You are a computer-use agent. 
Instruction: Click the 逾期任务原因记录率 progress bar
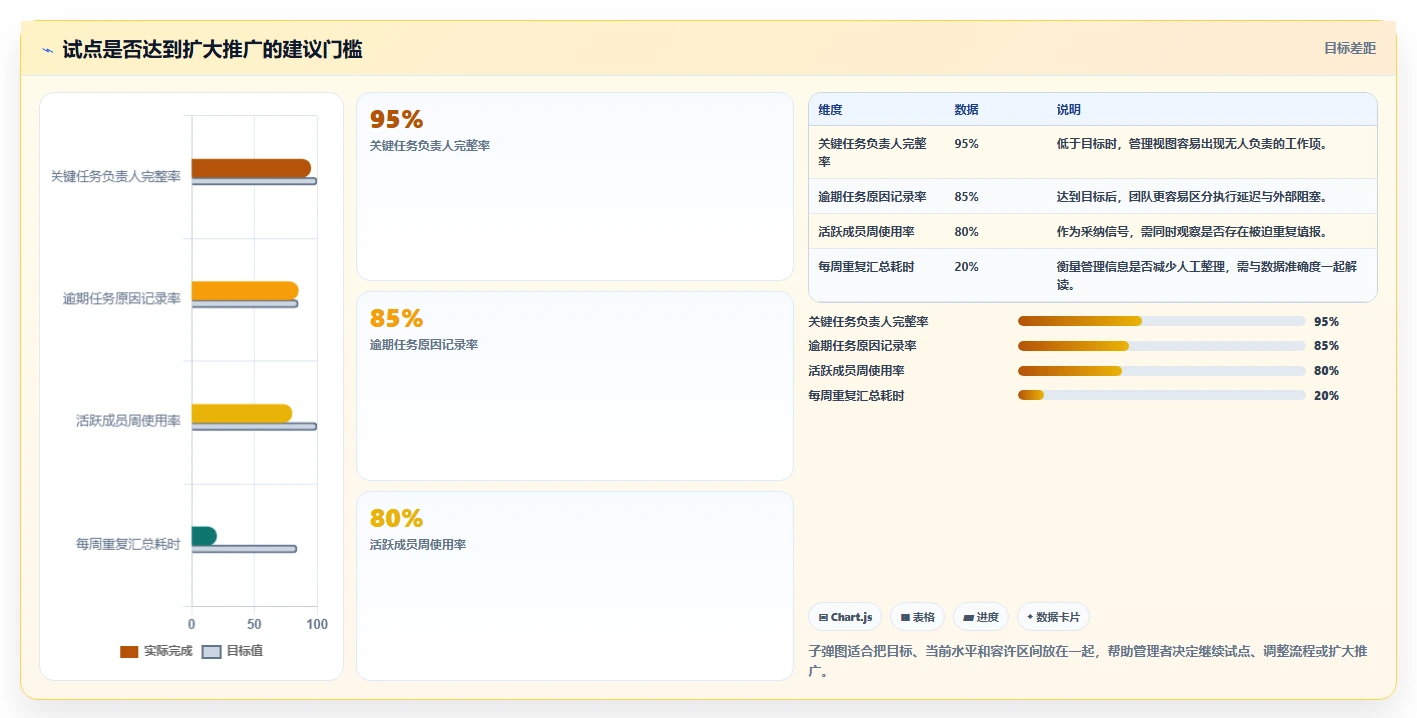(x=1162, y=346)
